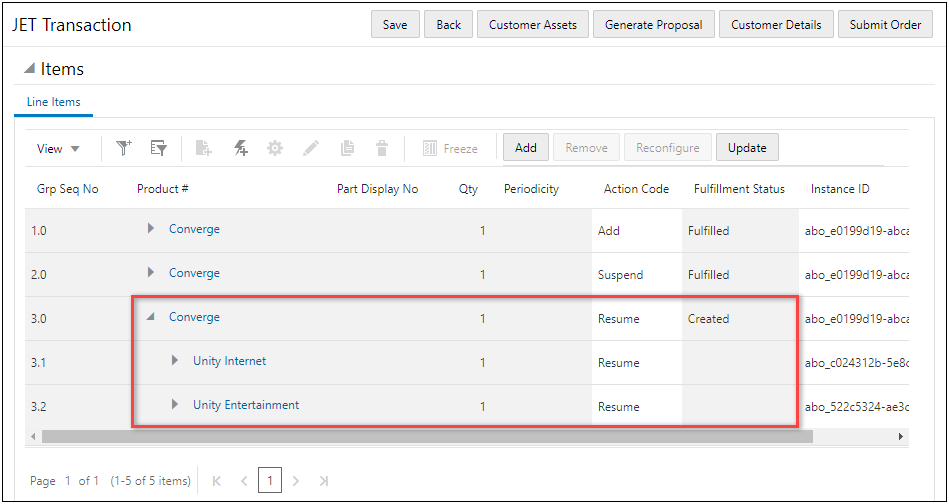Viewport: 949px width, 504px height.
Task: Select the Line Items tab
Action: tap(53, 102)
